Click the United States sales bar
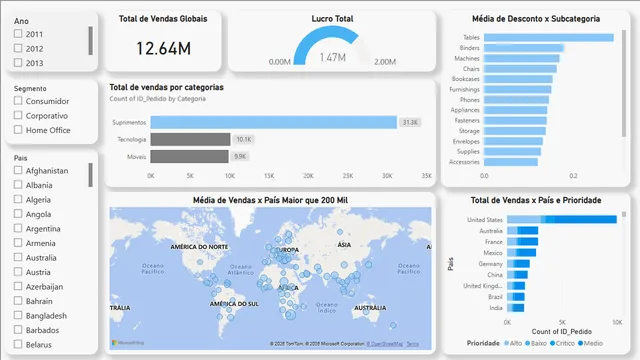The image size is (640, 360). [562, 220]
